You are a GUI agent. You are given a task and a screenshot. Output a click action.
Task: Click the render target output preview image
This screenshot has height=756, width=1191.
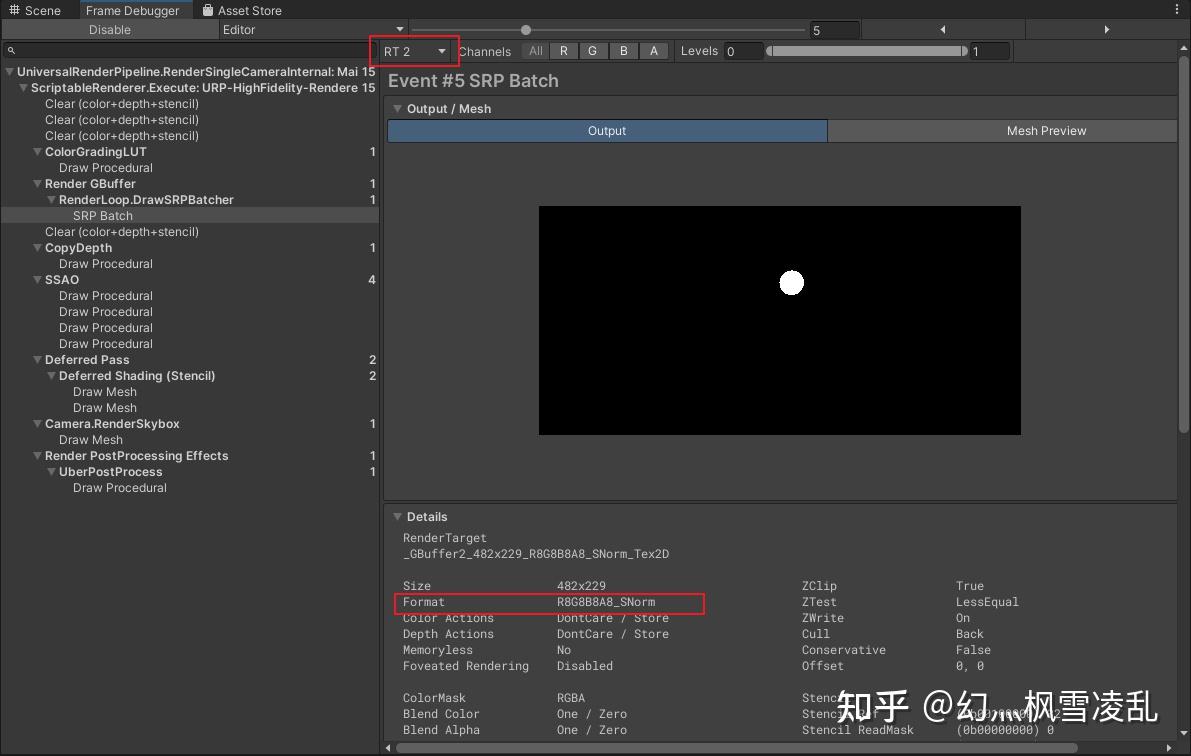point(779,320)
